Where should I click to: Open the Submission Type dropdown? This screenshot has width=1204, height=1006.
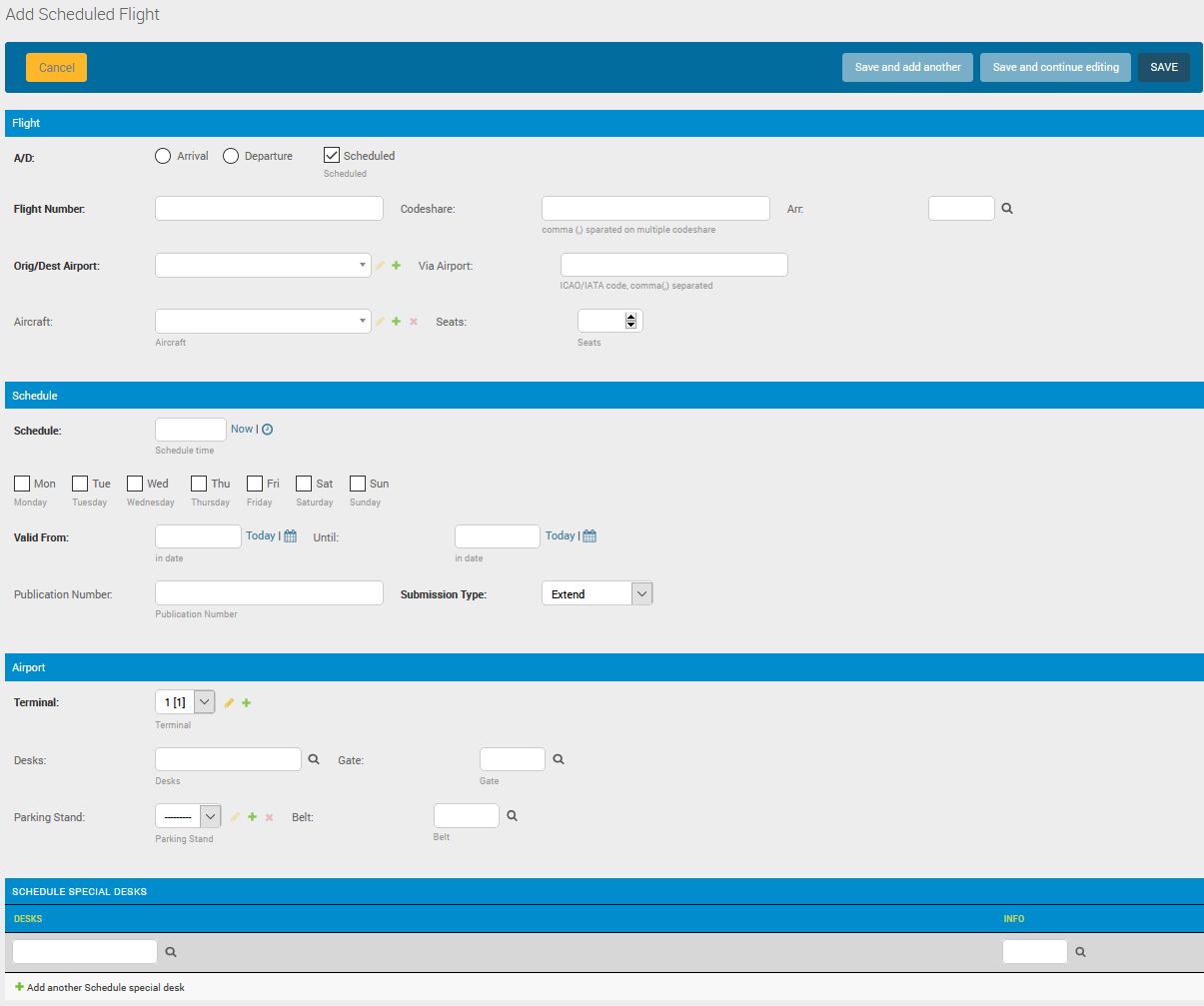(x=597, y=593)
